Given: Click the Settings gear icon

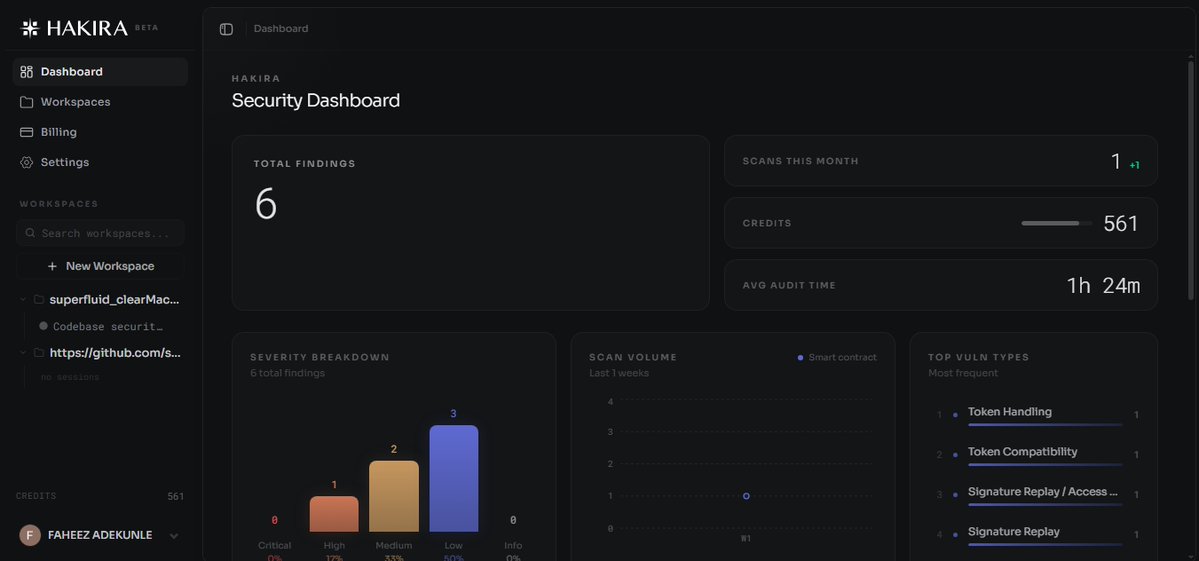Looking at the screenshot, I should [x=27, y=162].
